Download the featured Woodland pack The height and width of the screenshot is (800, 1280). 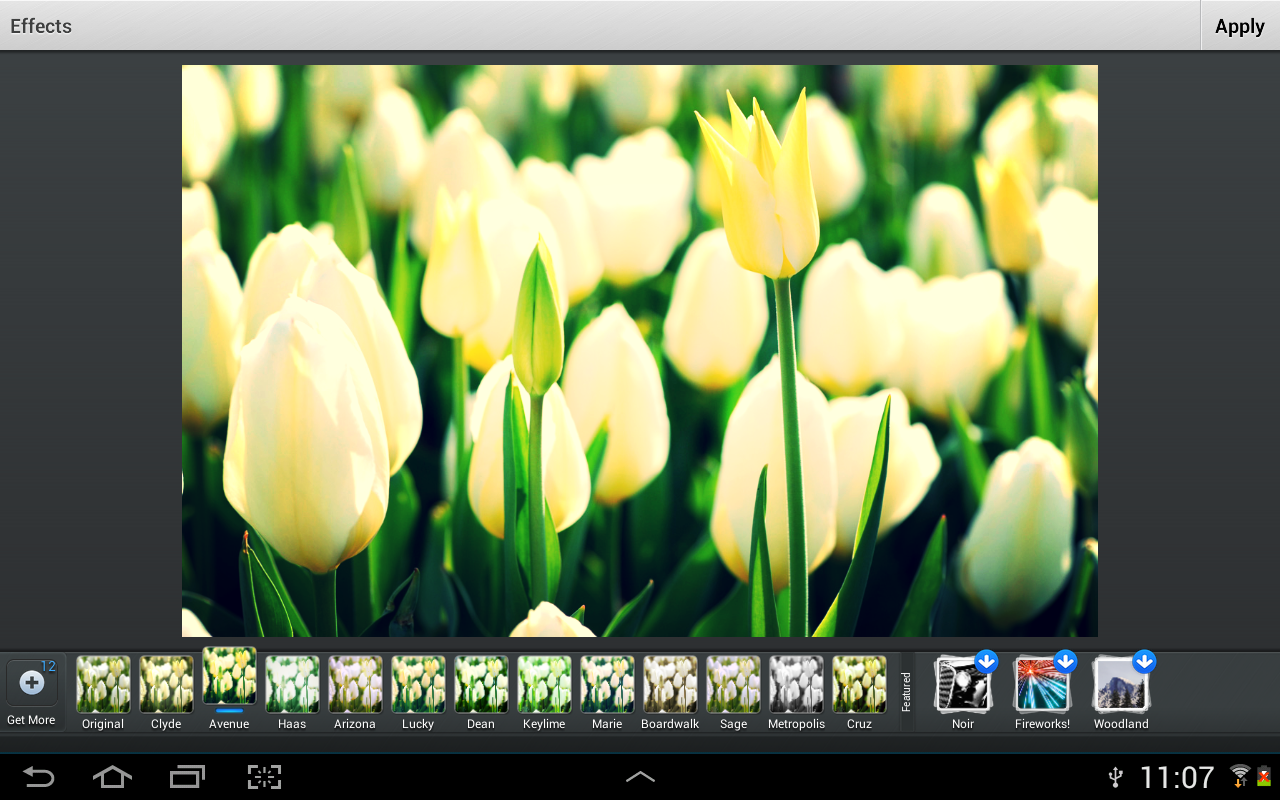(1121, 691)
